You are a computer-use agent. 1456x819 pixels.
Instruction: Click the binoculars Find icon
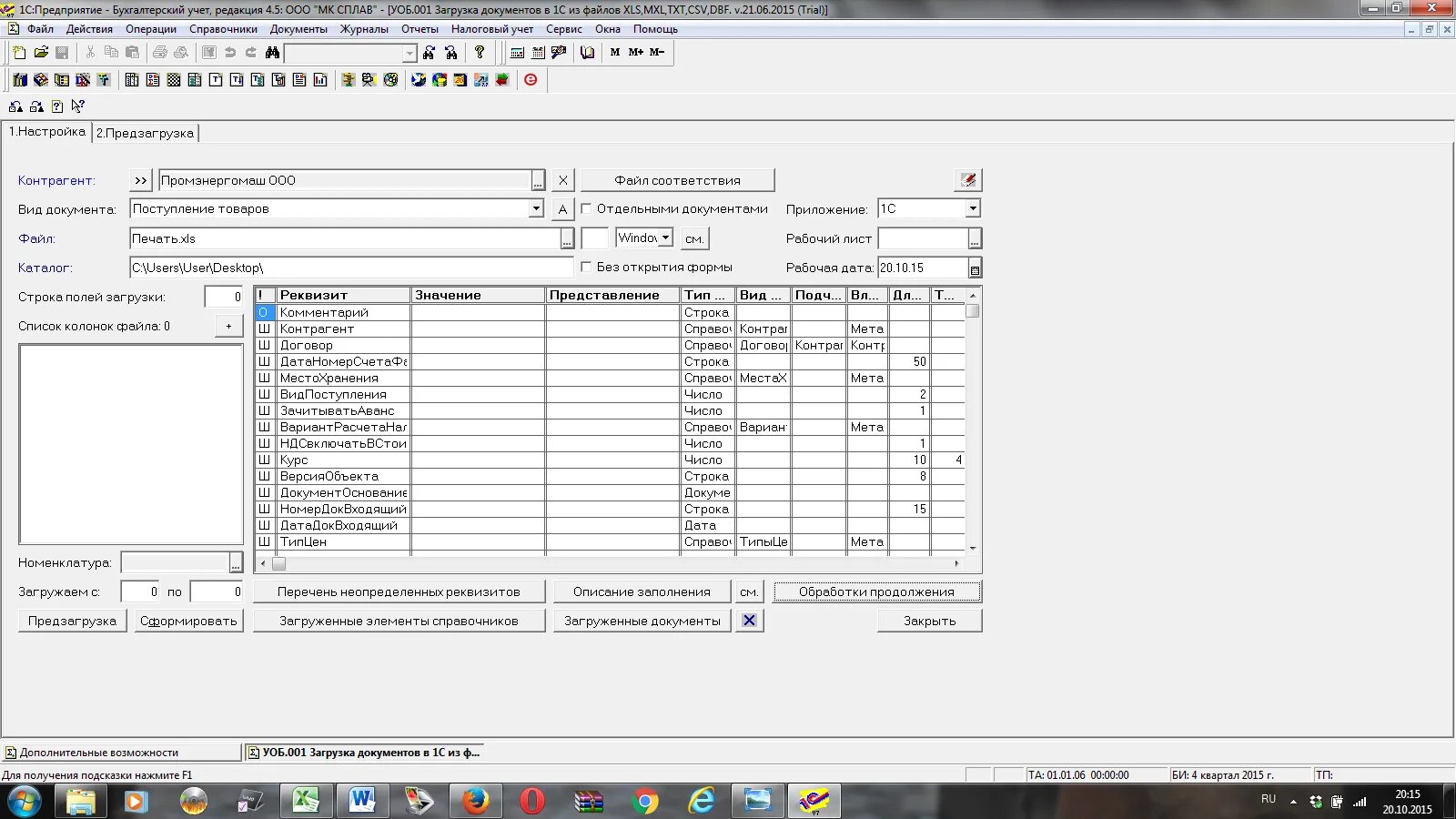click(272, 53)
